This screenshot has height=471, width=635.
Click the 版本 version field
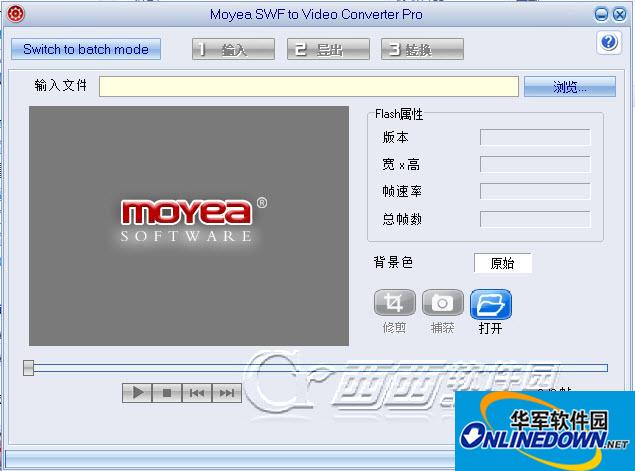point(535,137)
